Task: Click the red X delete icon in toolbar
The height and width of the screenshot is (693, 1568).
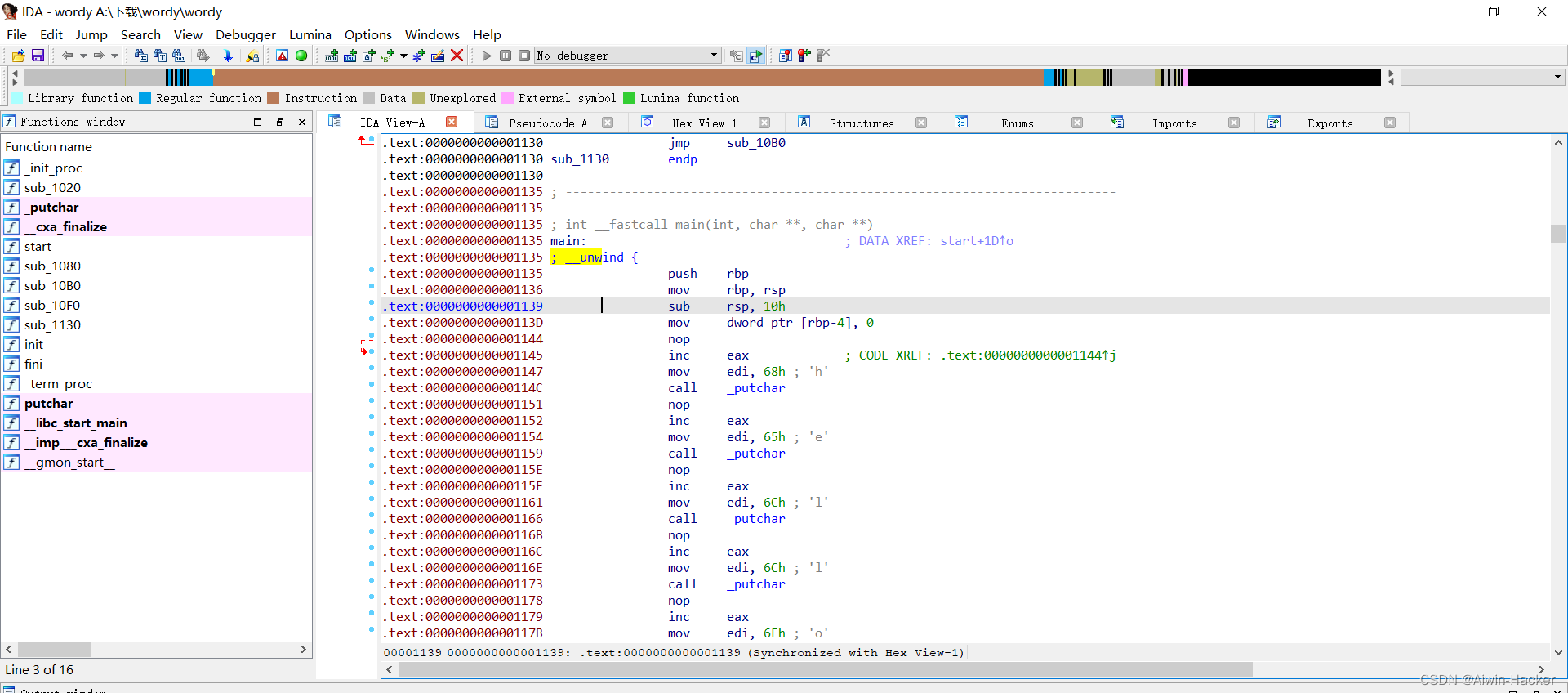Action: (x=457, y=56)
